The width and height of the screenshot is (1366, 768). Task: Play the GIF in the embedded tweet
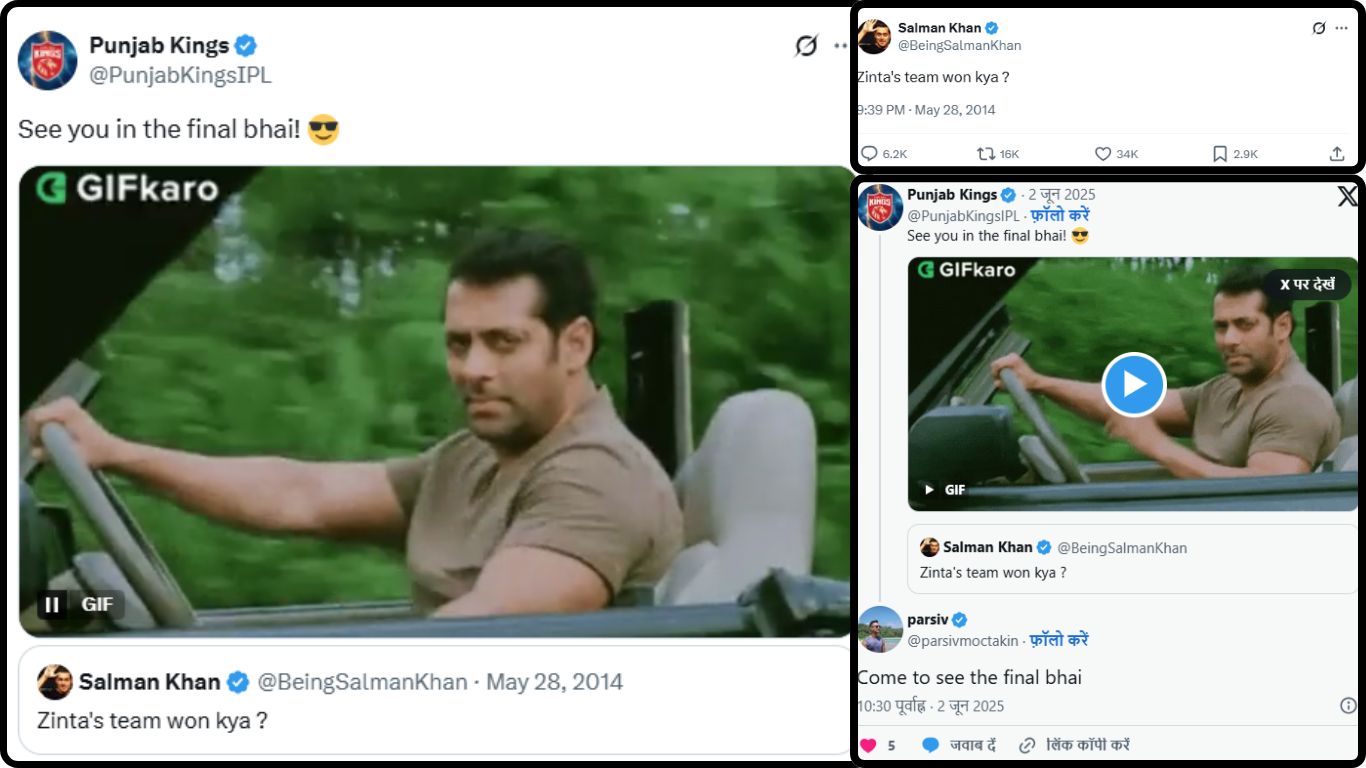[x=1134, y=385]
